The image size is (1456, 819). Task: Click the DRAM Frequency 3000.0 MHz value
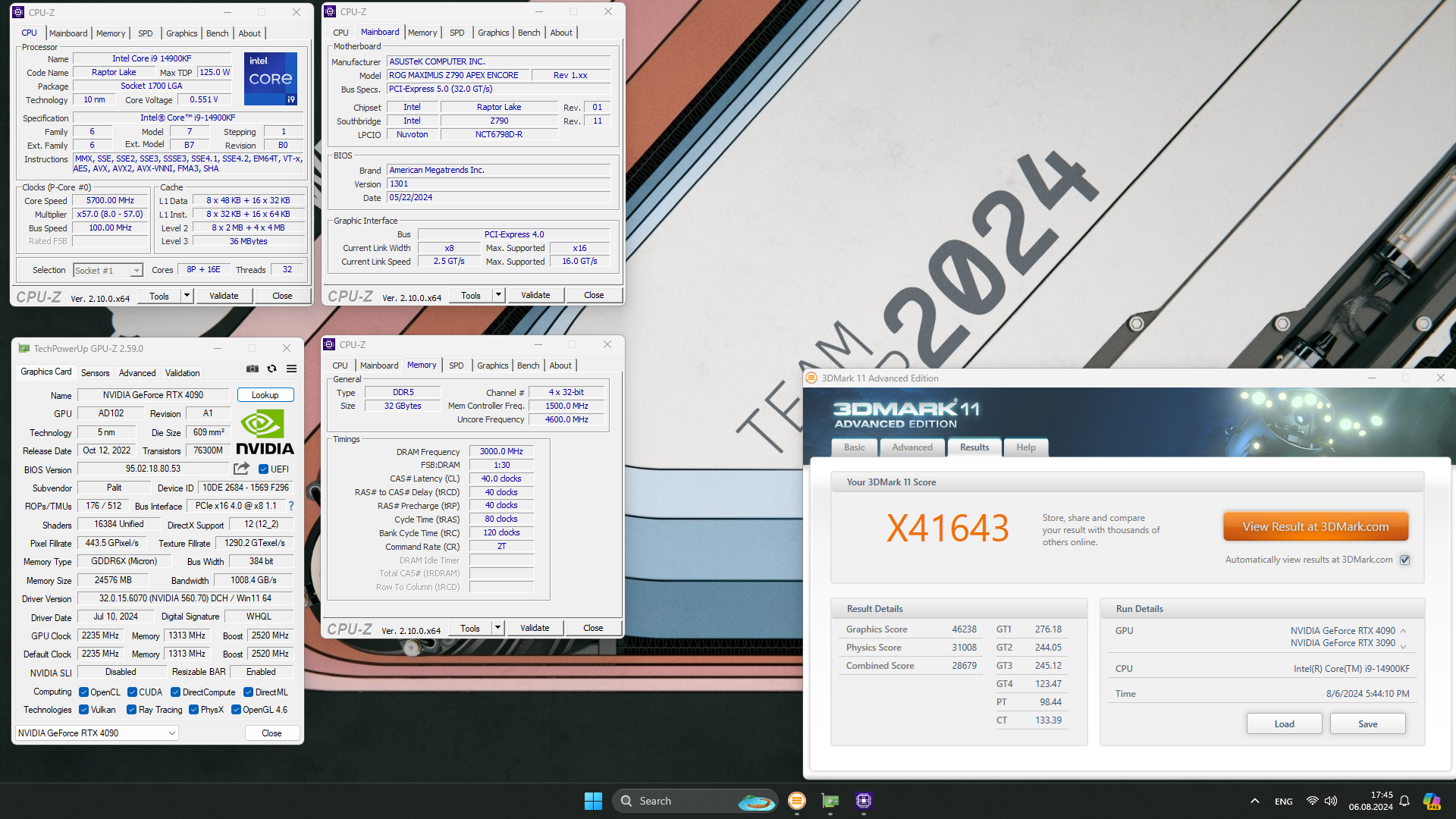click(501, 451)
